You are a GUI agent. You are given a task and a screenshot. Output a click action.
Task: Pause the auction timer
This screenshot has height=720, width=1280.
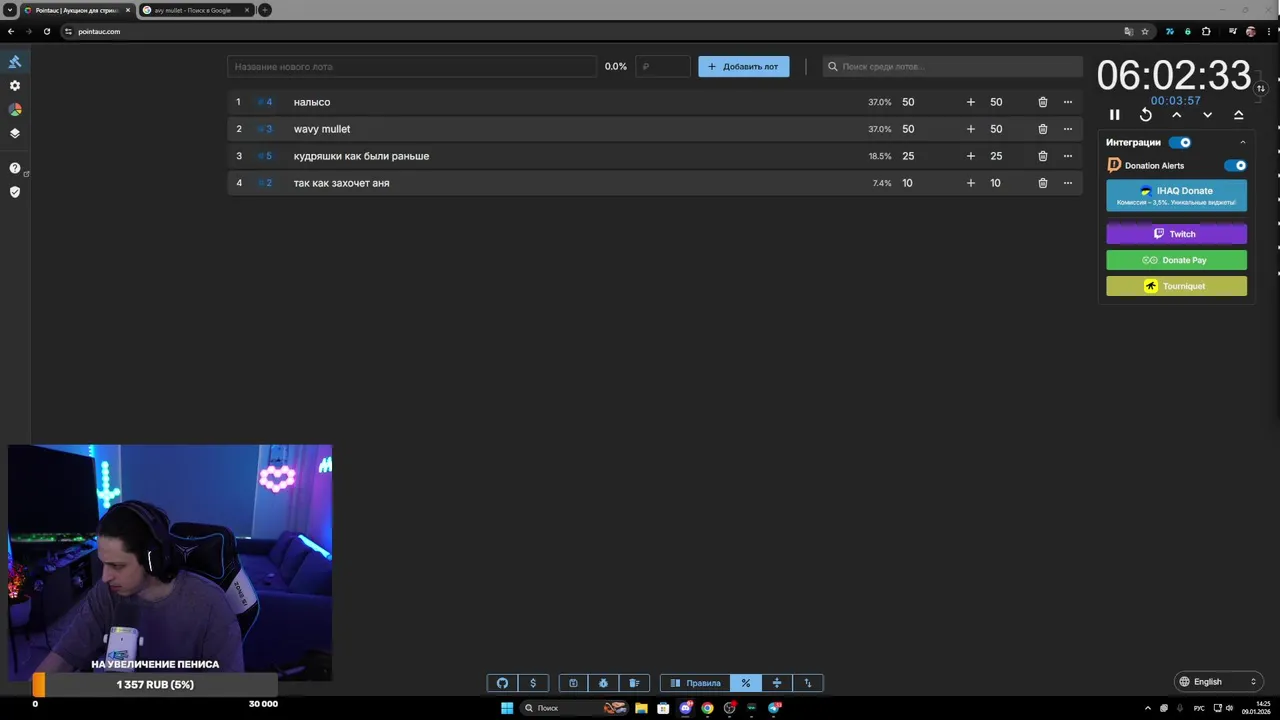pyautogui.click(x=1115, y=115)
